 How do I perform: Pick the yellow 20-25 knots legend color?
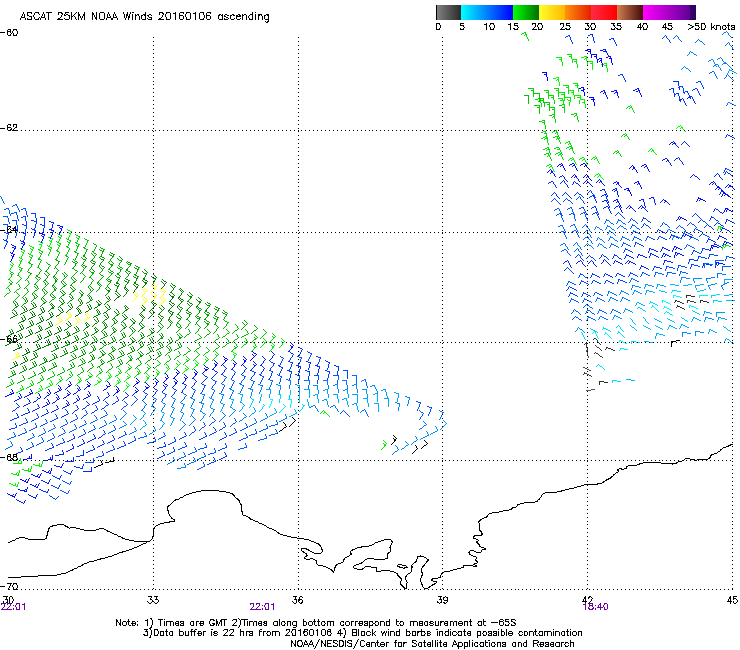[552, 12]
